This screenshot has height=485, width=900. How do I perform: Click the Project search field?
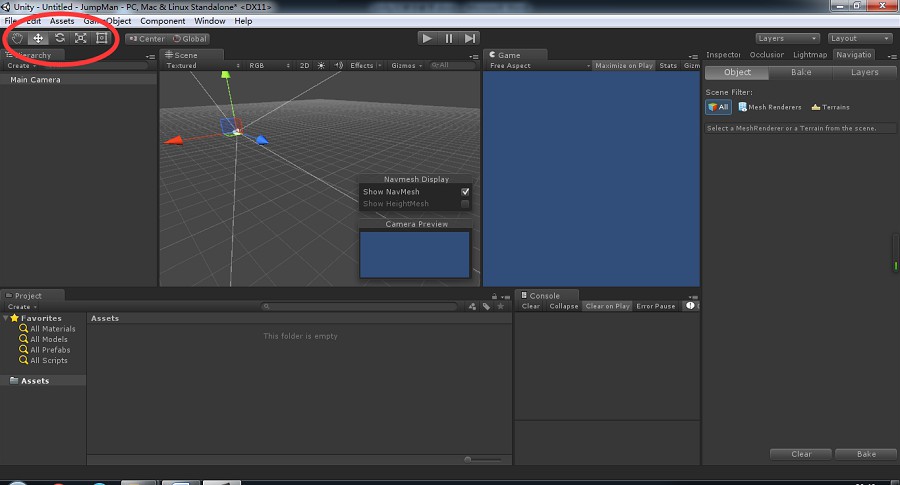pos(359,306)
